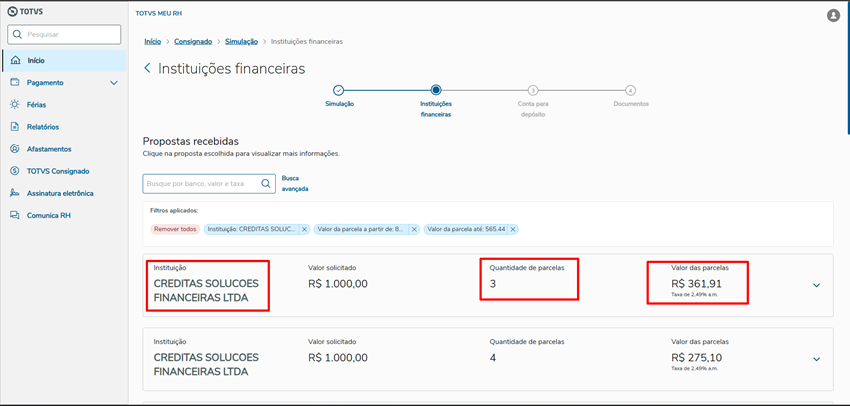Click the R$ 361,91 installment value
This screenshot has width=850, height=406.
point(696,283)
